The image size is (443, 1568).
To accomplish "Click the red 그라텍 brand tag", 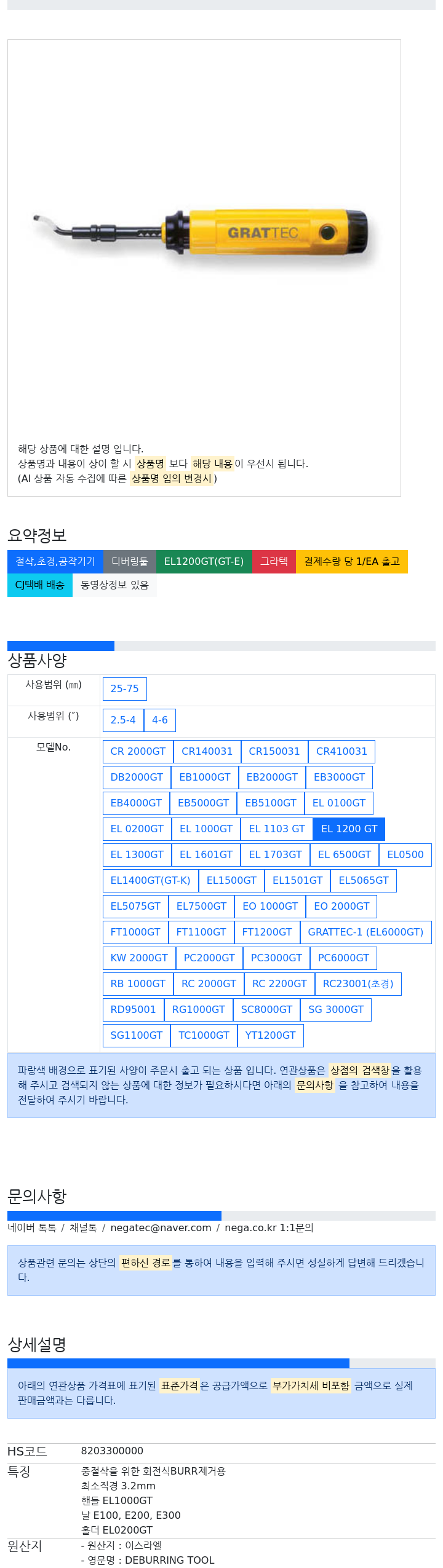I will pos(274,561).
